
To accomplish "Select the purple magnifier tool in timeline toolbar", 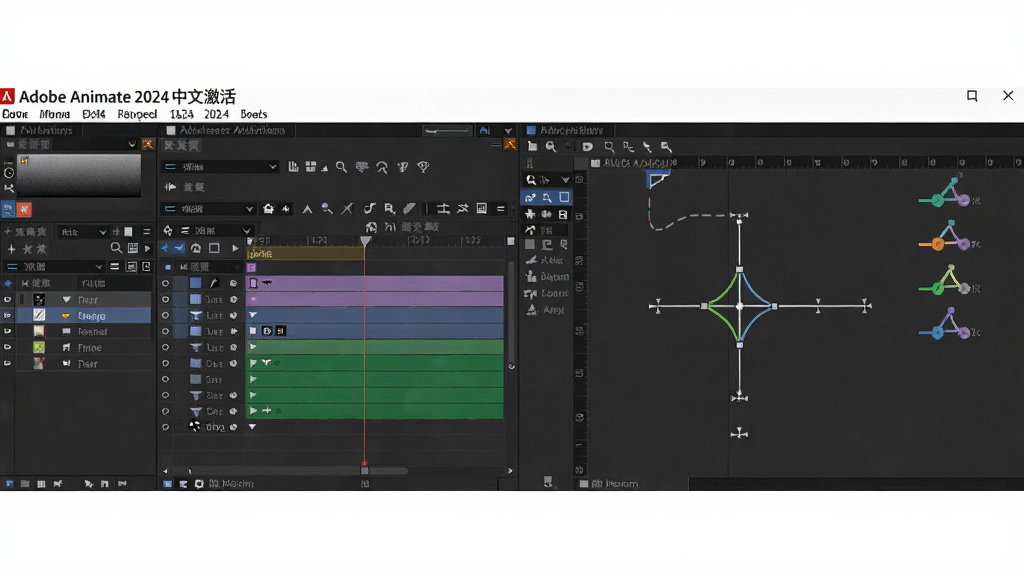I will pyautogui.click(x=327, y=209).
